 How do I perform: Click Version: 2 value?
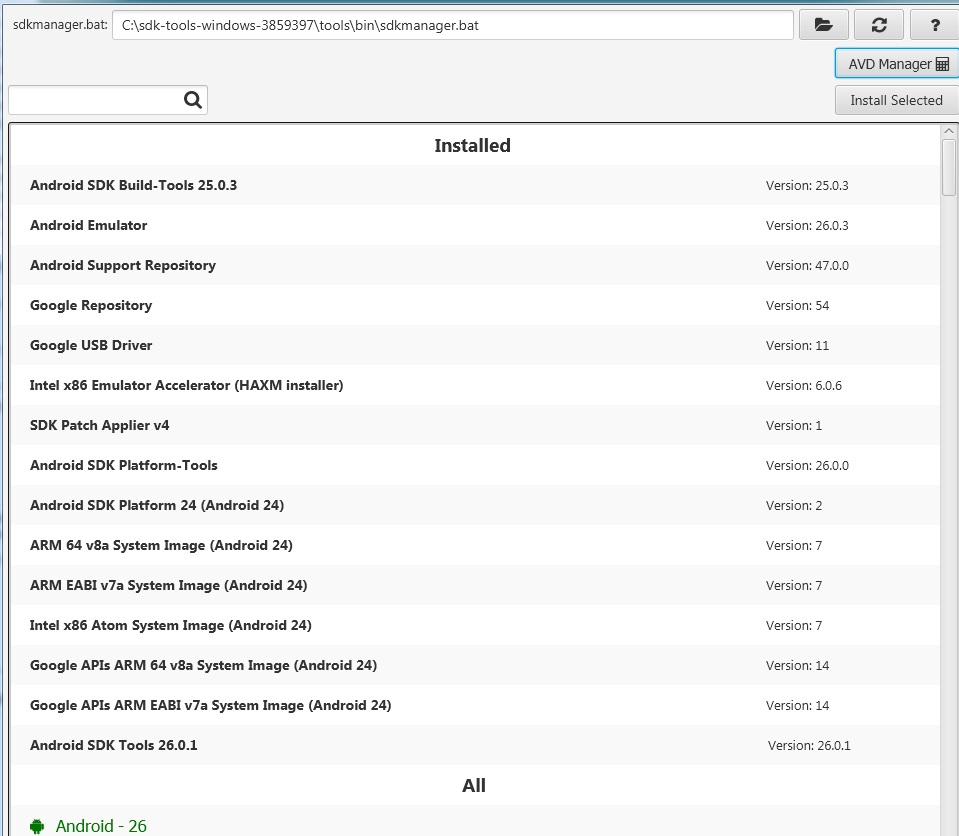coord(793,505)
